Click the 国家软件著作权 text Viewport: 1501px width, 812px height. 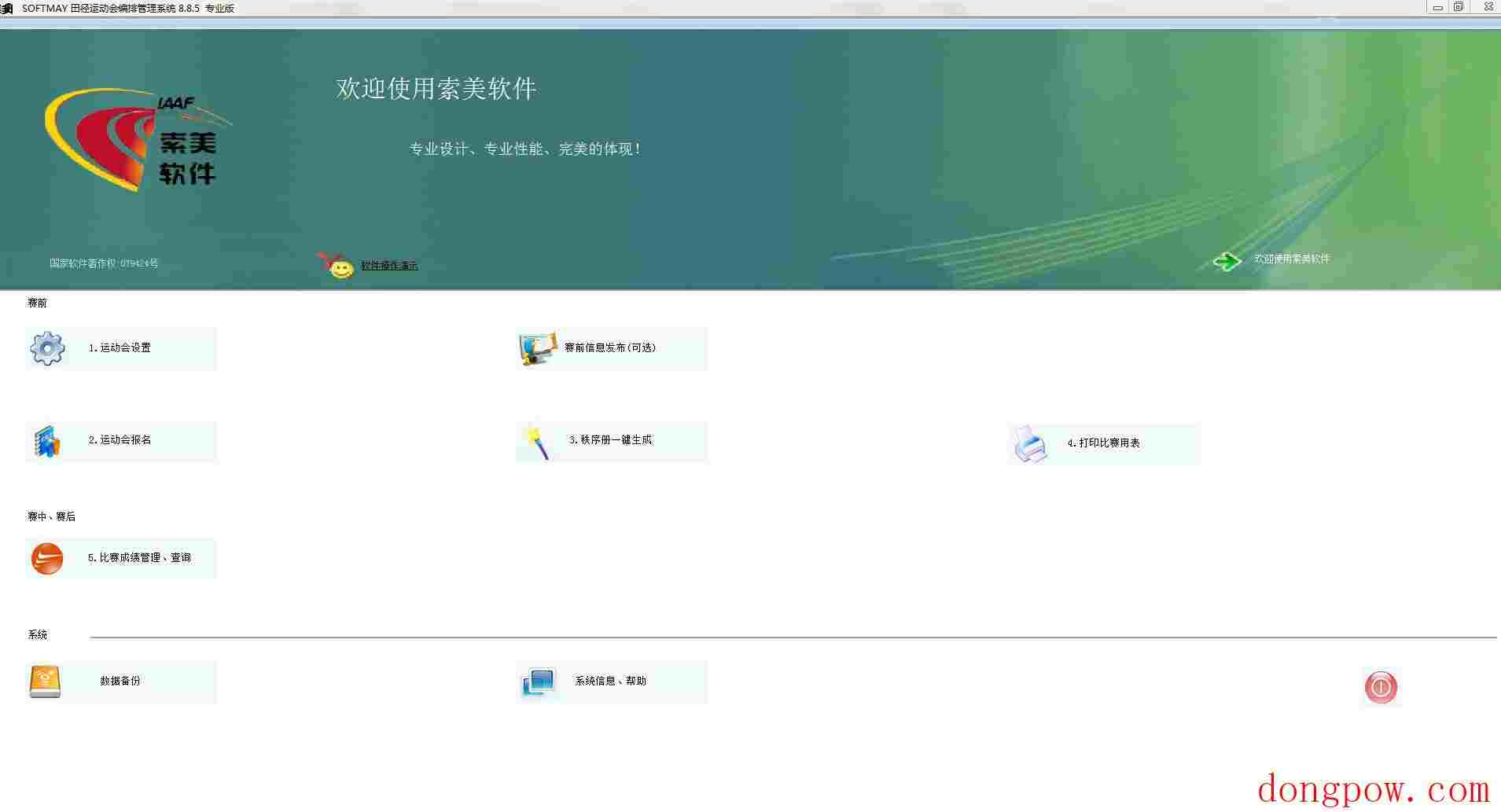[104, 263]
